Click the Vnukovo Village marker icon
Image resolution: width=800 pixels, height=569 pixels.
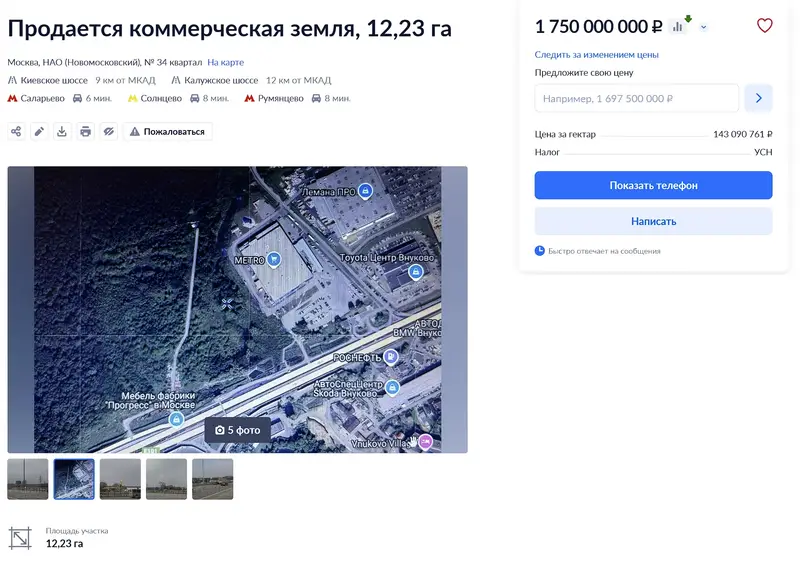click(x=426, y=442)
